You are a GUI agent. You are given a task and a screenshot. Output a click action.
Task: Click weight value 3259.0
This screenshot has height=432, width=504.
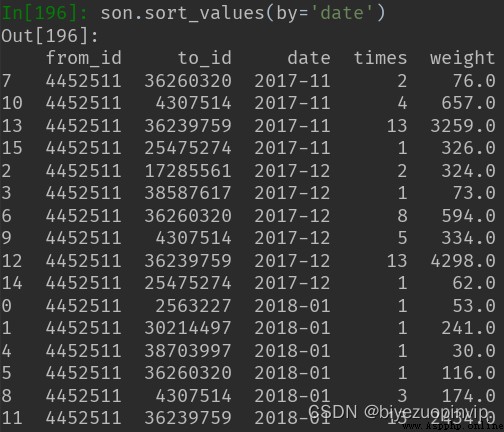463,126
